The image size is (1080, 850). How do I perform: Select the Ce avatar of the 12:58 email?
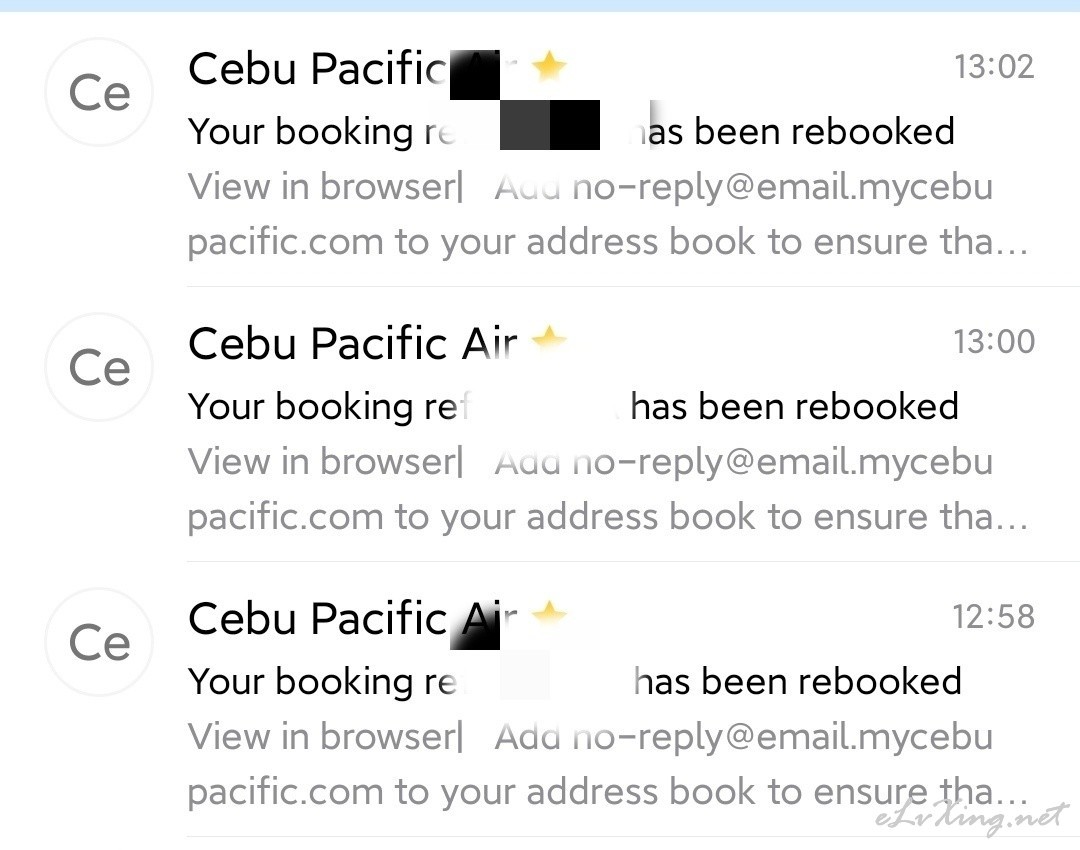[99, 642]
